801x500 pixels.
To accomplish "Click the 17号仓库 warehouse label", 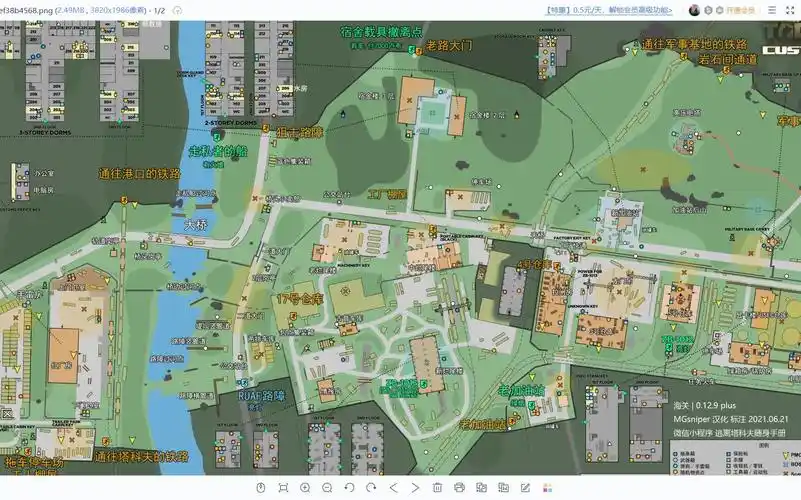I will click(x=300, y=298).
